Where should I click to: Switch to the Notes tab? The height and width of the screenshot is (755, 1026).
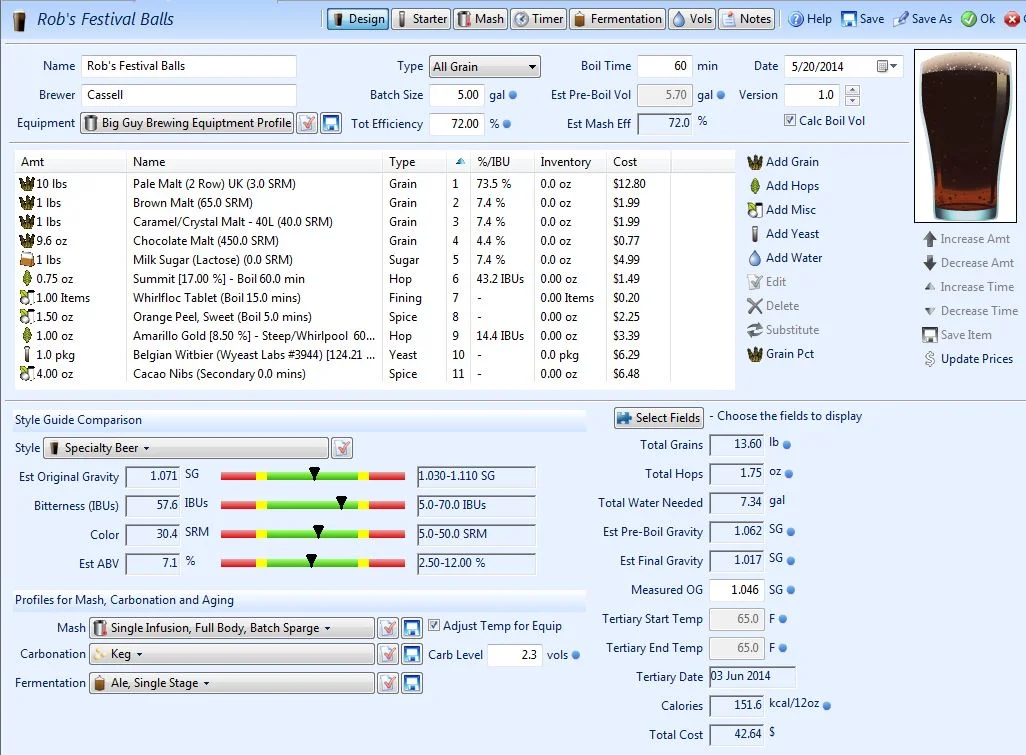747,19
